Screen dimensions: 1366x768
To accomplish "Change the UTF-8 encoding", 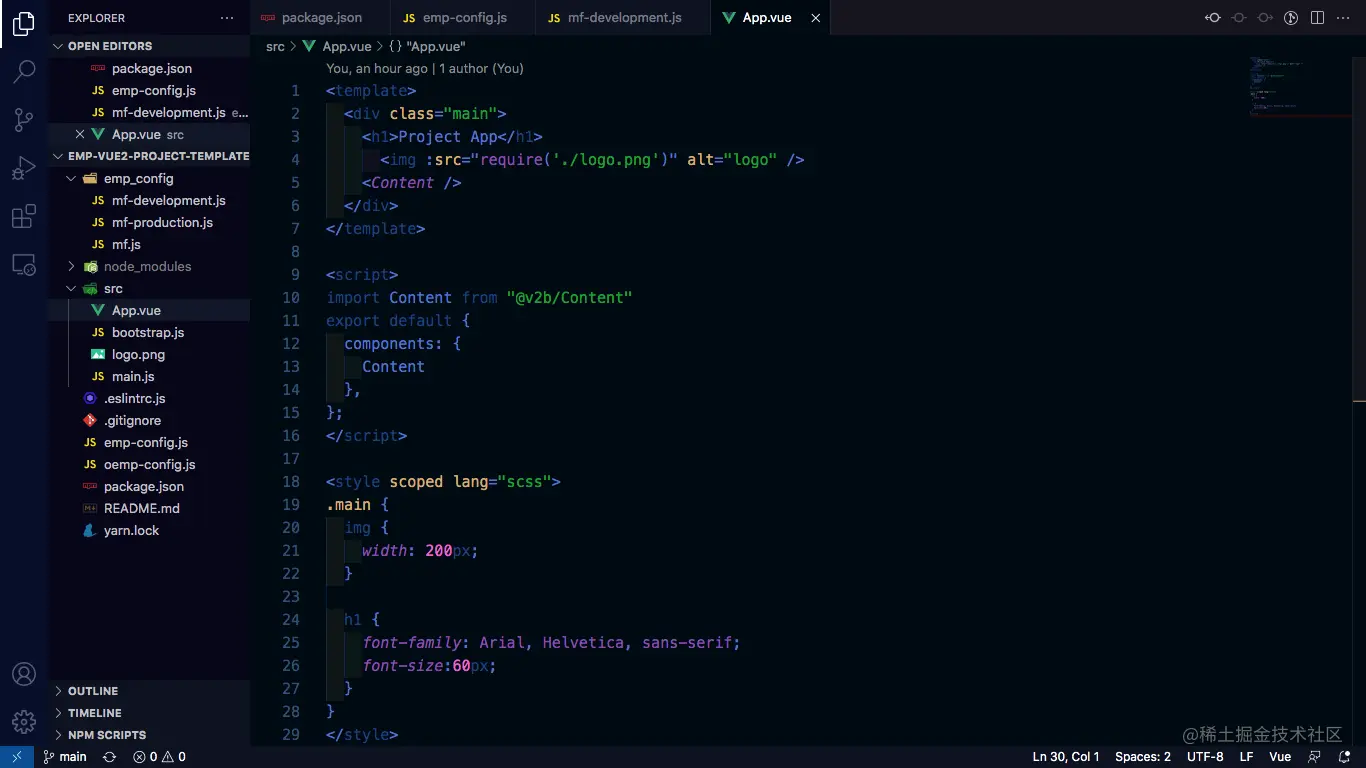I will click(1205, 757).
